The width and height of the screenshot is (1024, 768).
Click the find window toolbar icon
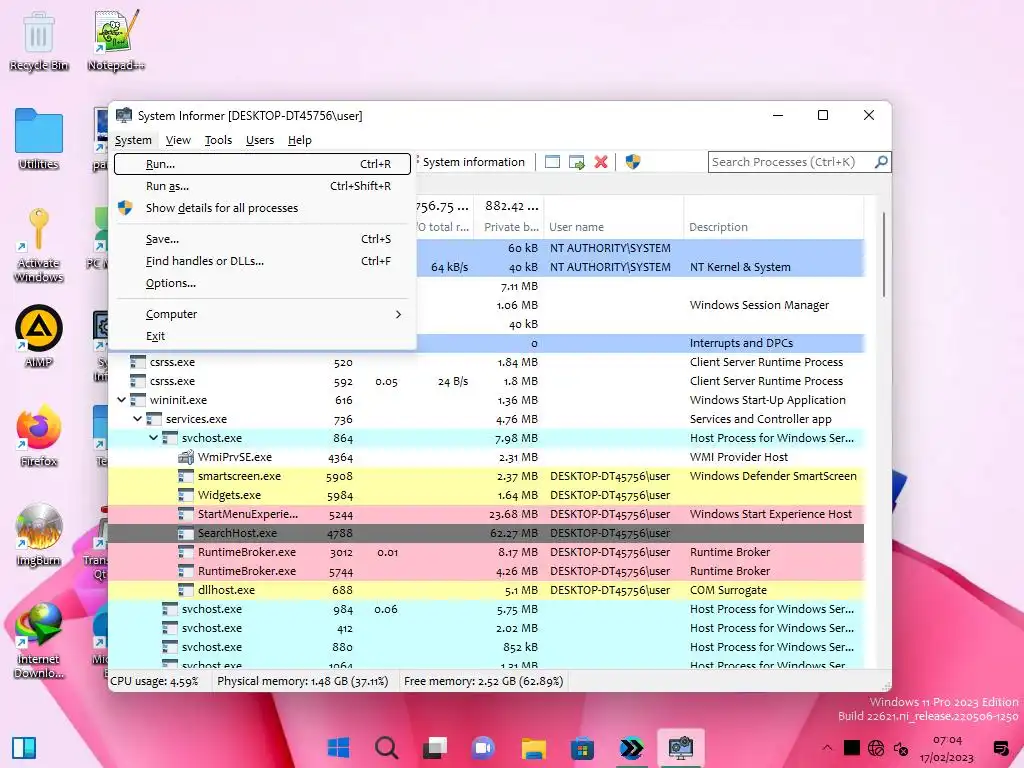click(x=552, y=162)
